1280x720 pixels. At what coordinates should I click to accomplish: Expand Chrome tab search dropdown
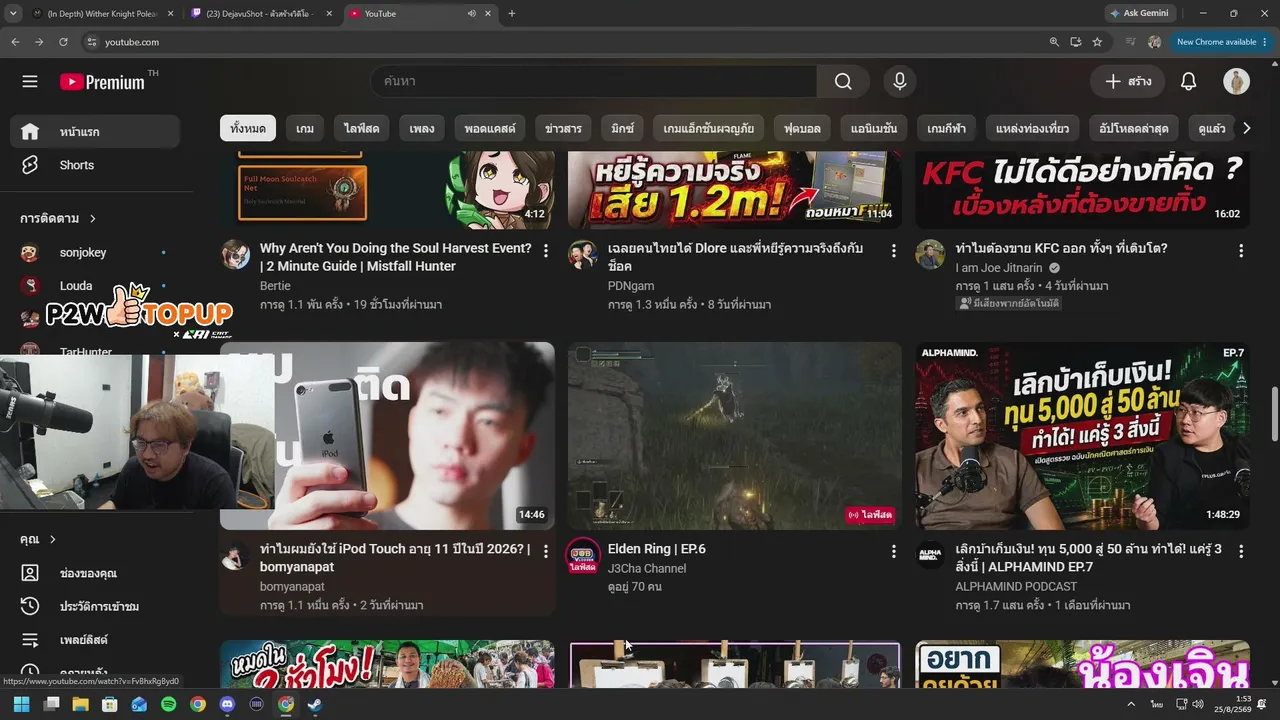click(13, 14)
